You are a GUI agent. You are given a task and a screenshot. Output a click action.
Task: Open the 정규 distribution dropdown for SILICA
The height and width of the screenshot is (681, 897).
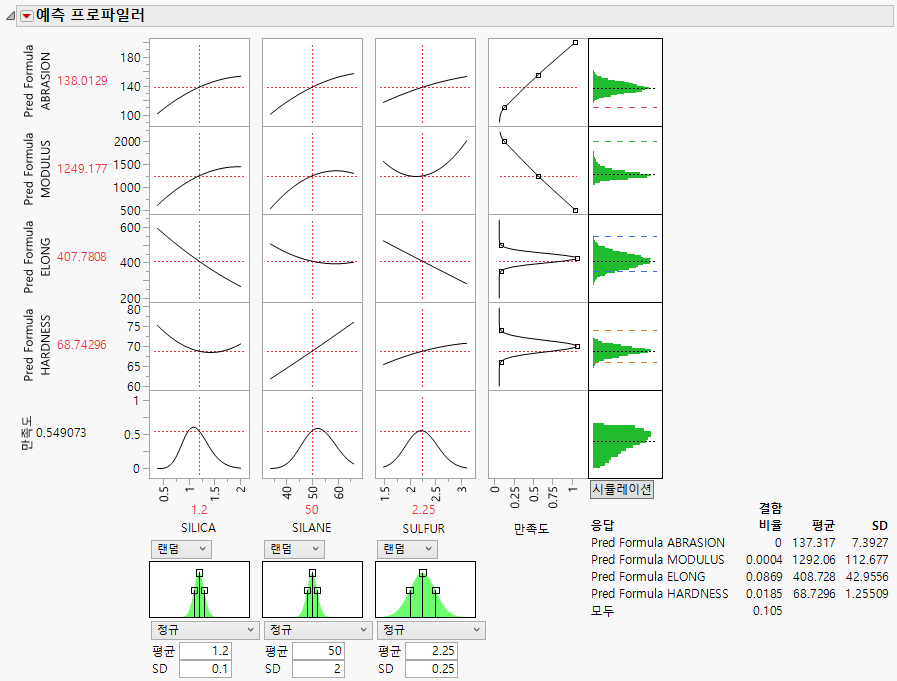click(x=204, y=630)
